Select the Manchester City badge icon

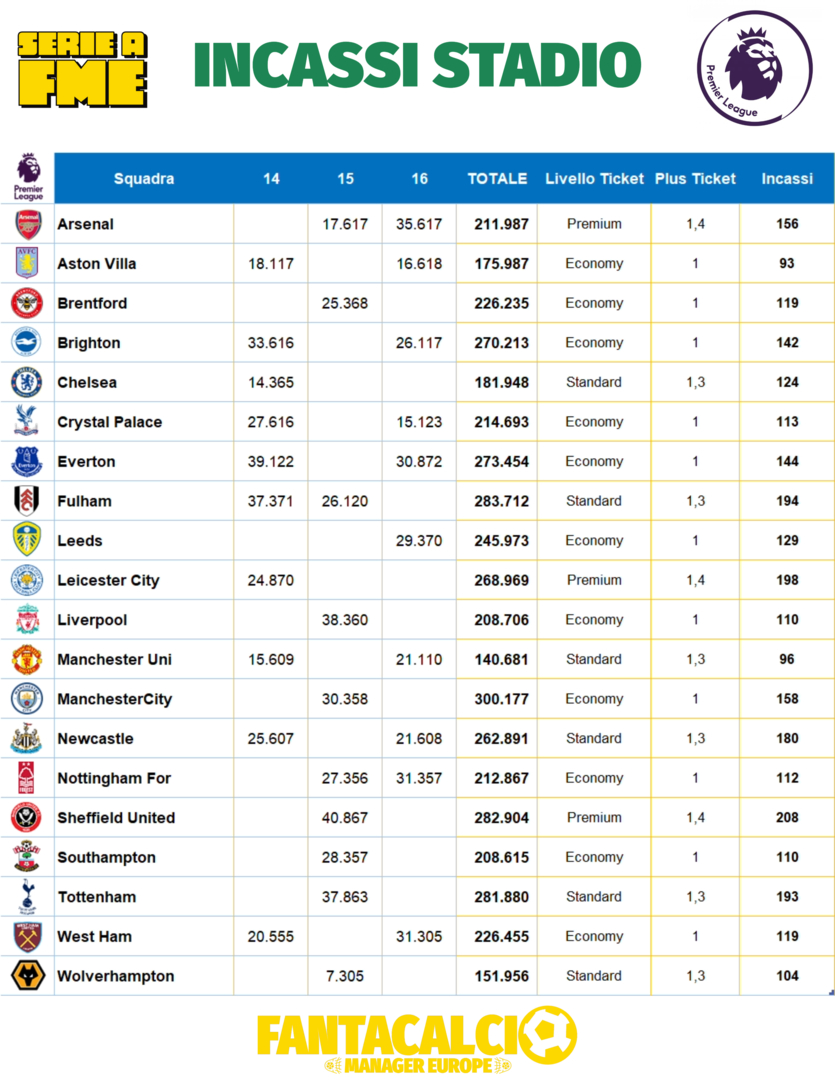click(x=27, y=699)
